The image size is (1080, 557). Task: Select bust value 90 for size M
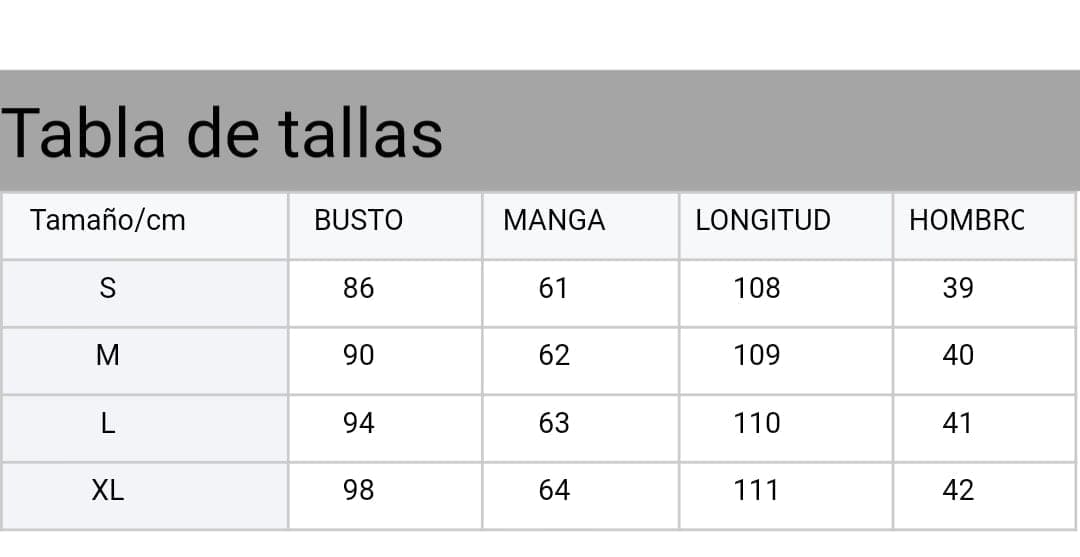tap(358, 355)
